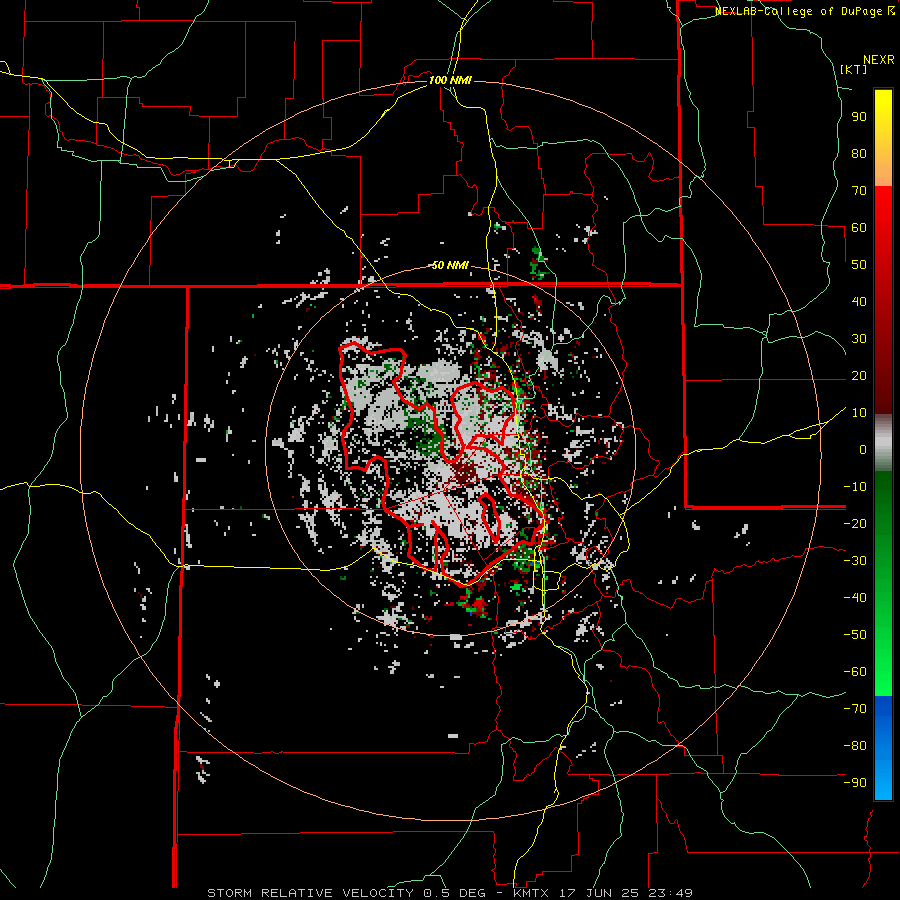900x900 pixels.
Task: Click the "-70" tick label on the velocity scale
Action: tap(855, 709)
